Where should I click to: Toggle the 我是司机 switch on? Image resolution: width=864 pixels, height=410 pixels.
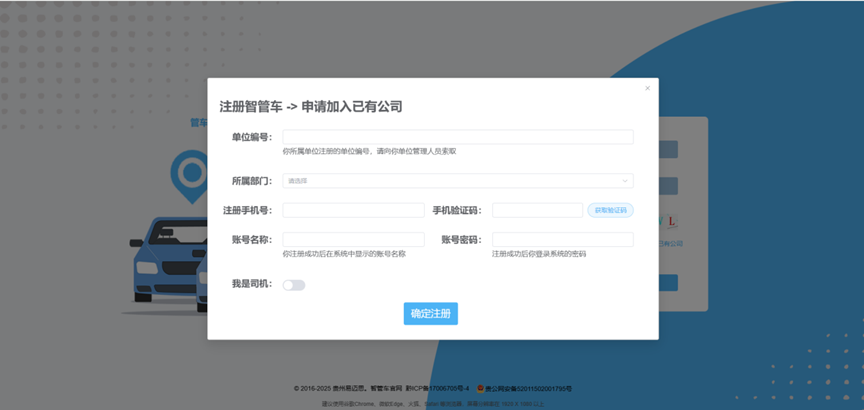pyautogui.click(x=294, y=285)
